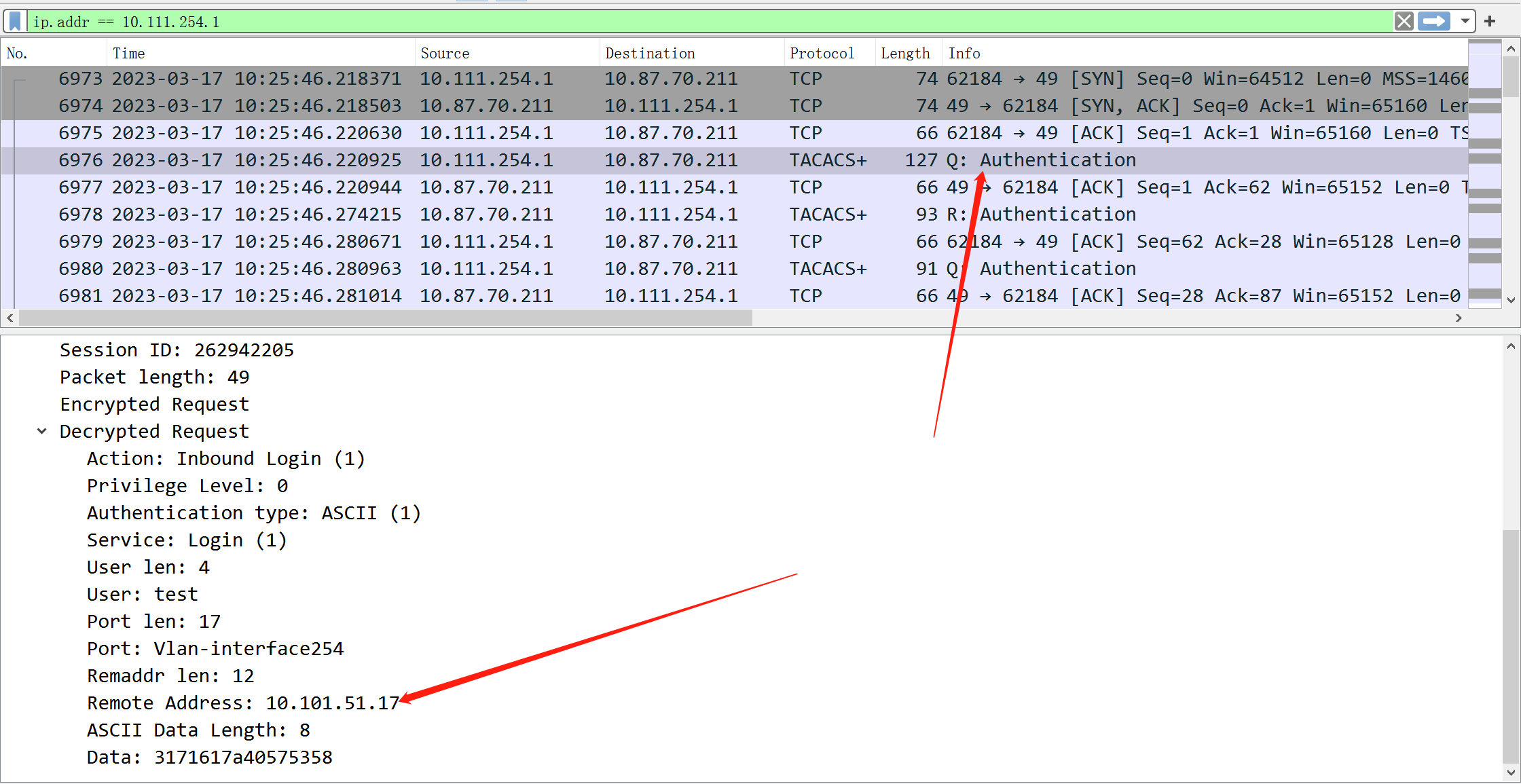Select the Remote Address field line
The image size is (1521, 784).
tap(242, 703)
